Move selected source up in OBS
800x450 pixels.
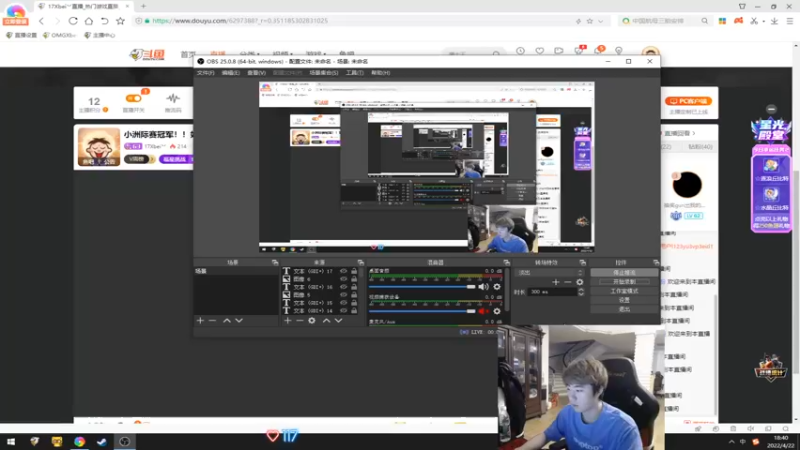[x=326, y=320]
